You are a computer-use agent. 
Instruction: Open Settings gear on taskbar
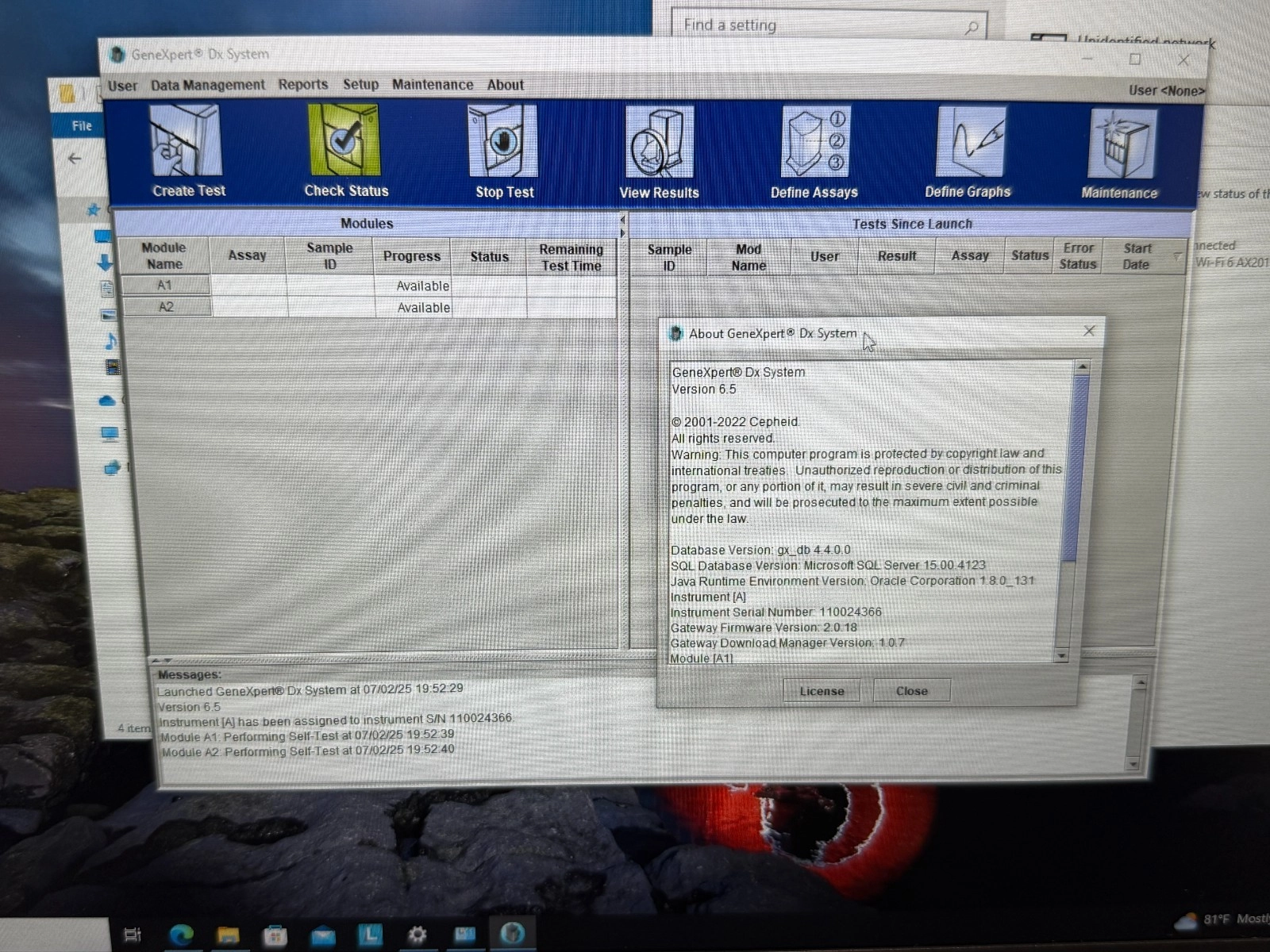417,935
